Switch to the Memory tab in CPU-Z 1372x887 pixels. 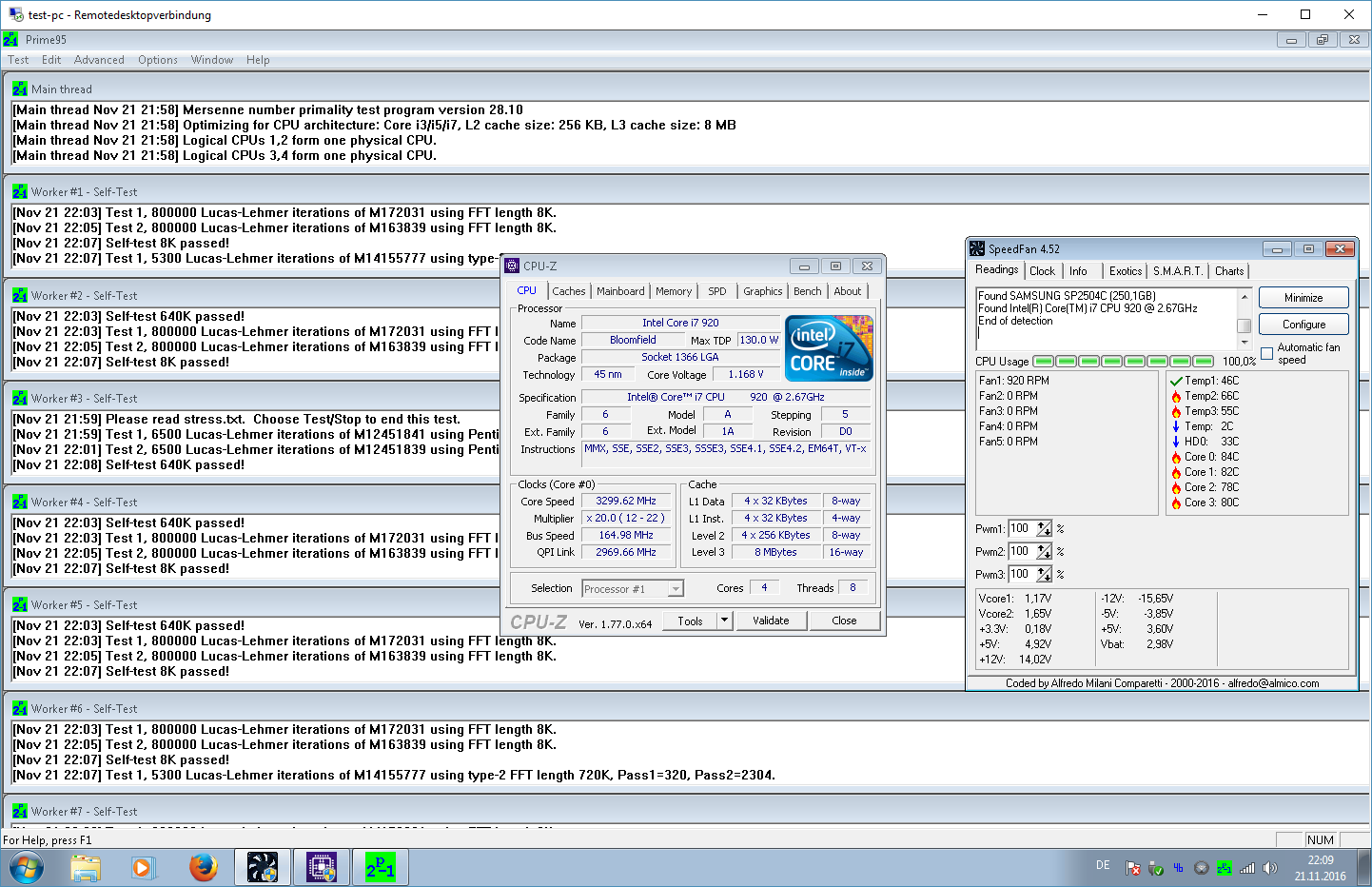coord(674,291)
